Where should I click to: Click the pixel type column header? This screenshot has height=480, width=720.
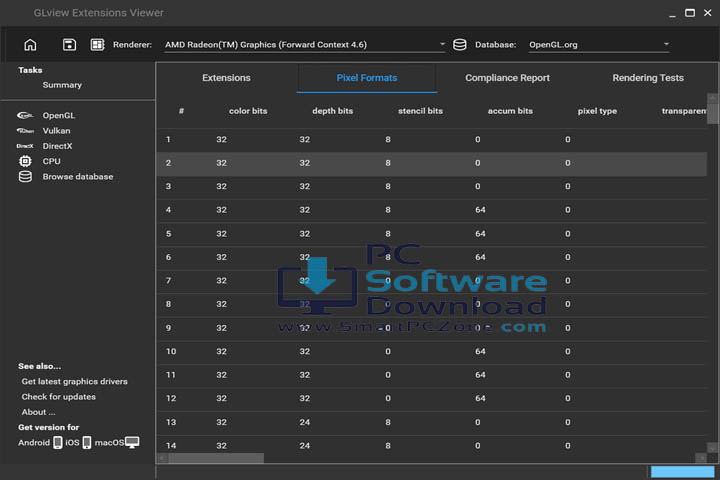click(597, 111)
